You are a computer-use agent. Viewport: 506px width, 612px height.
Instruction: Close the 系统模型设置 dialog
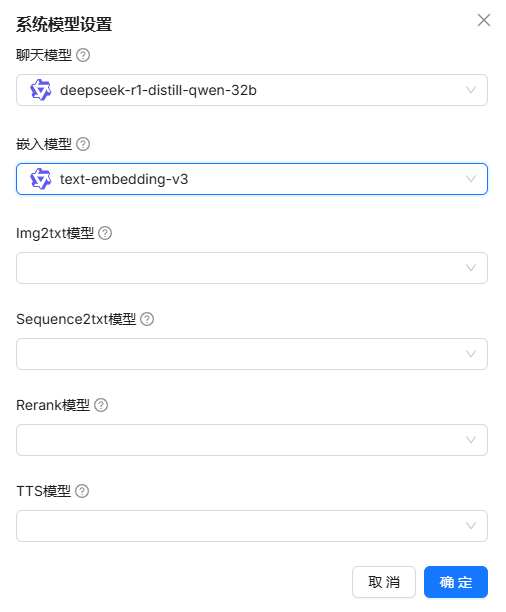pos(484,20)
